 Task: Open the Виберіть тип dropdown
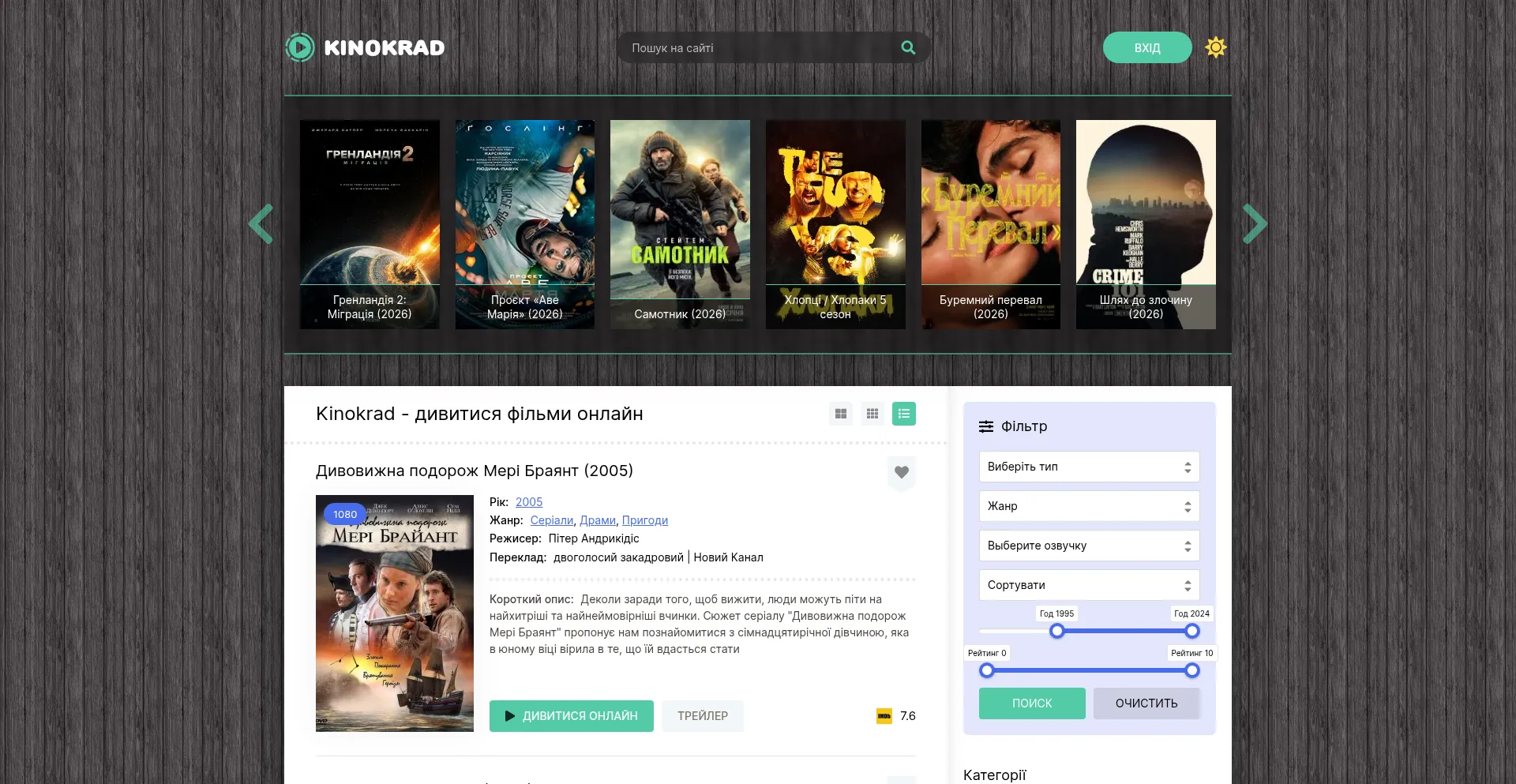pos(1090,467)
